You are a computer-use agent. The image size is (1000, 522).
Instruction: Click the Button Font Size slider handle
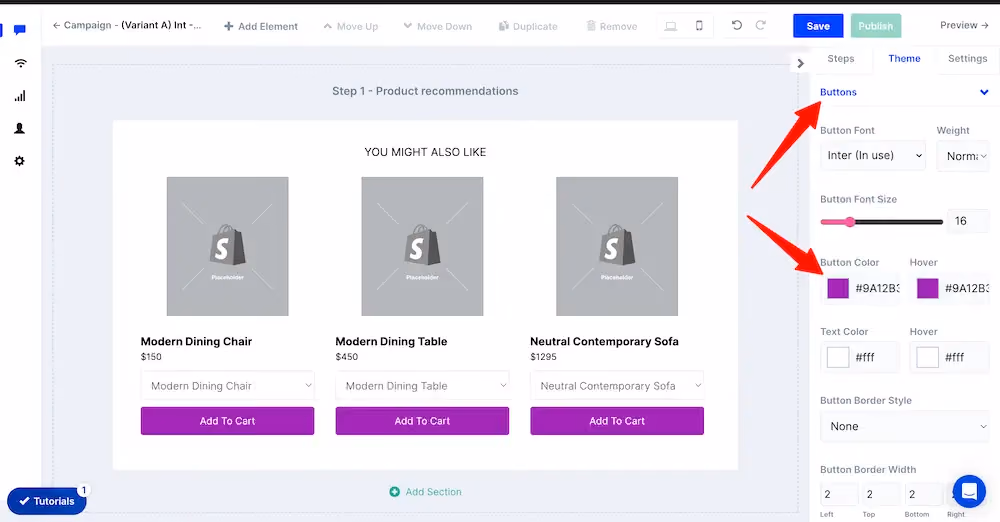(850, 222)
